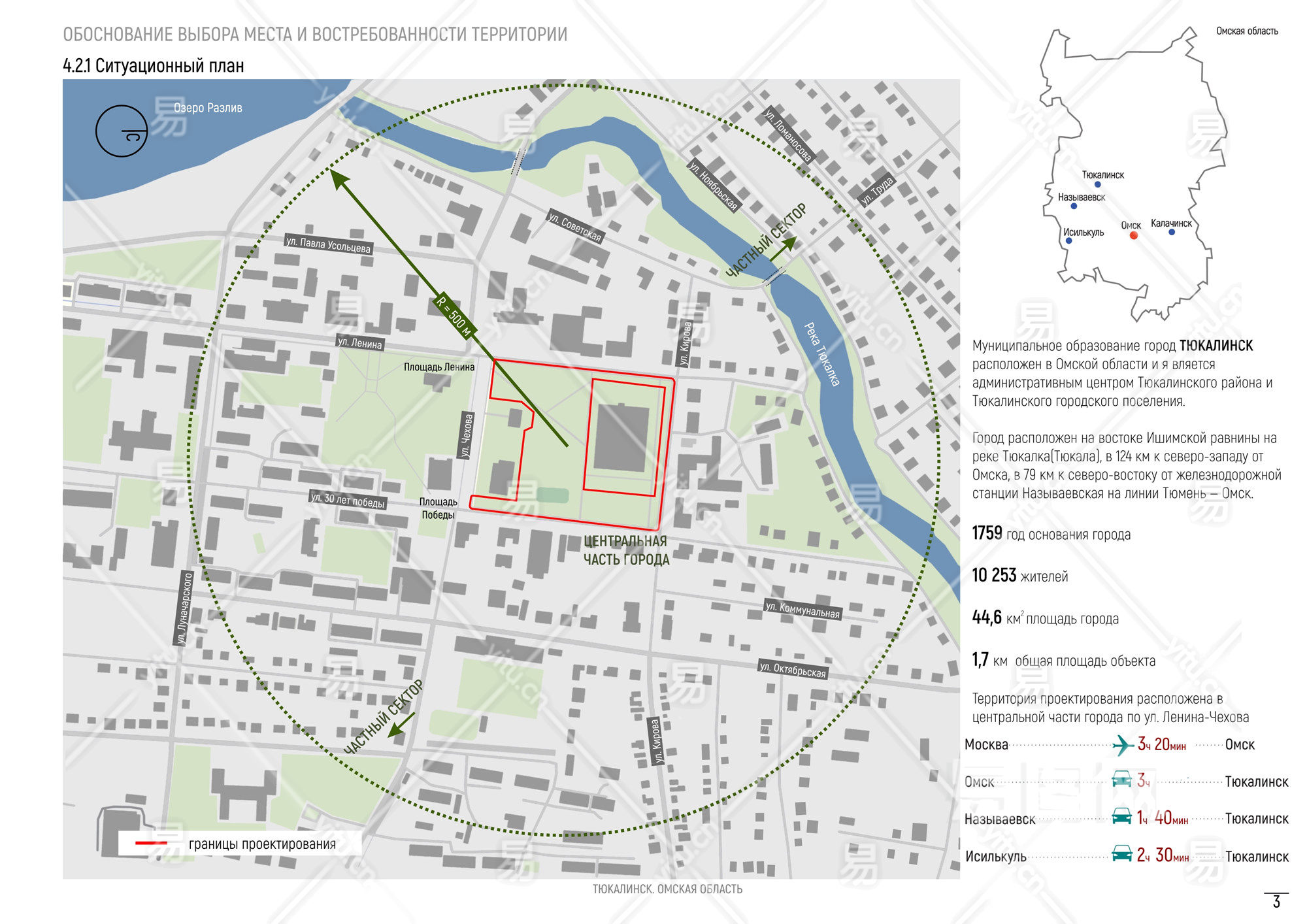Click the blue Называевск dot on region map
Screen dimensions: 1307x924
pyautogui.click(x=1074, y=206)
